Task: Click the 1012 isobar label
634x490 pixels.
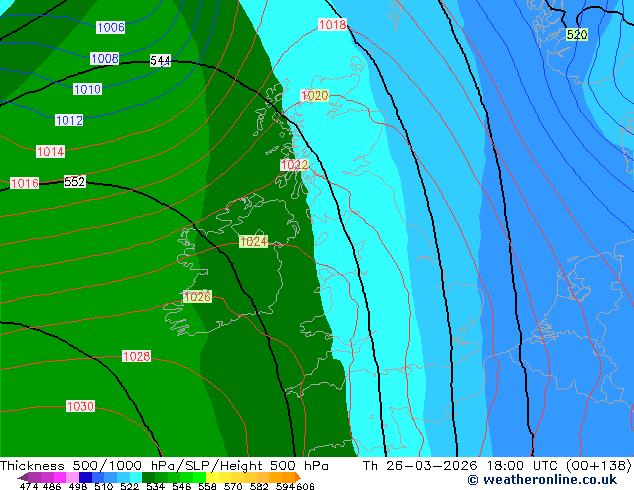Action: (x=69, y=120)
